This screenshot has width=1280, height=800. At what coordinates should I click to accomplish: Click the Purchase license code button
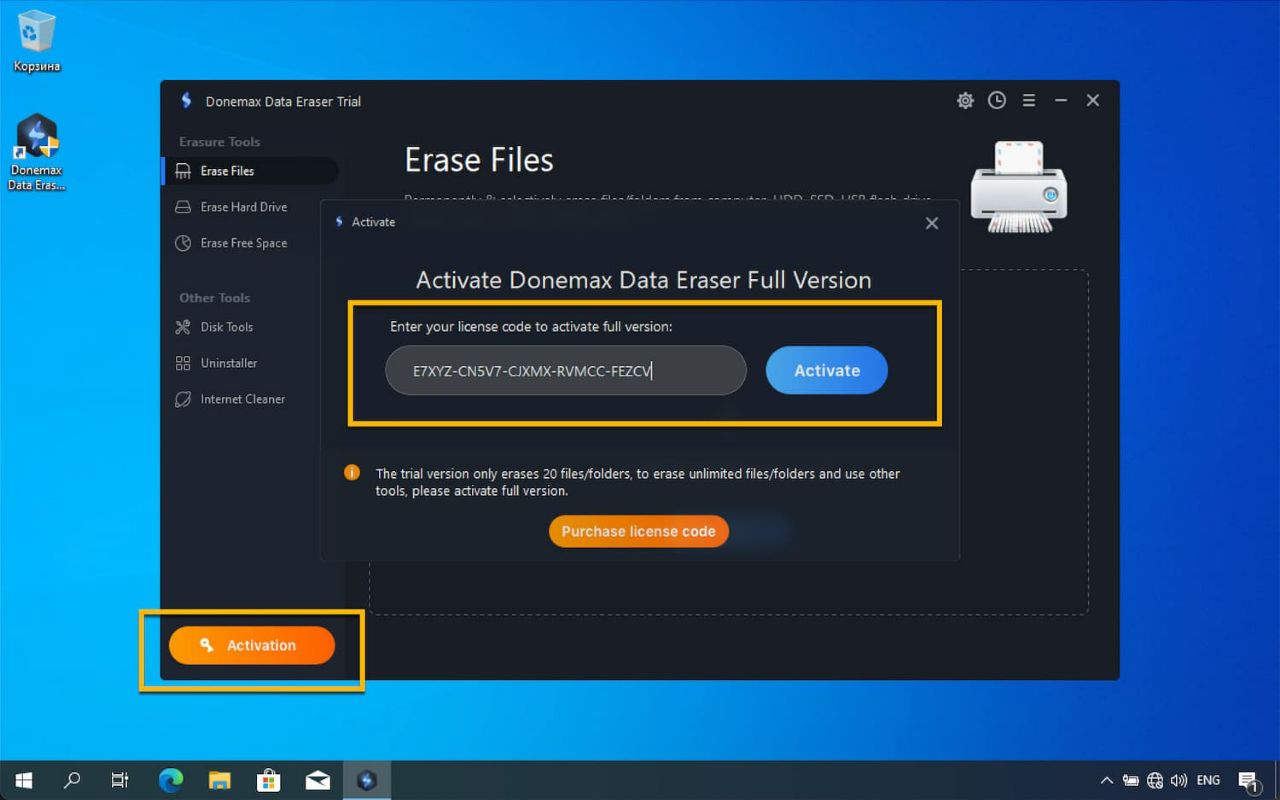638,532
